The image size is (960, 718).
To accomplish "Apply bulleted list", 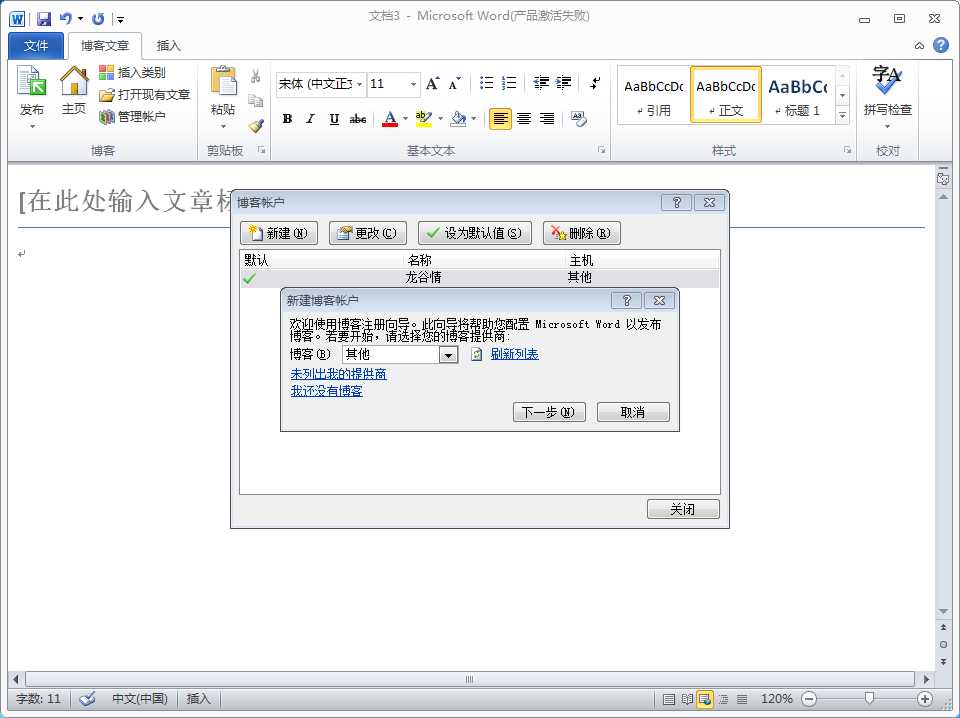I will [487, 83].
